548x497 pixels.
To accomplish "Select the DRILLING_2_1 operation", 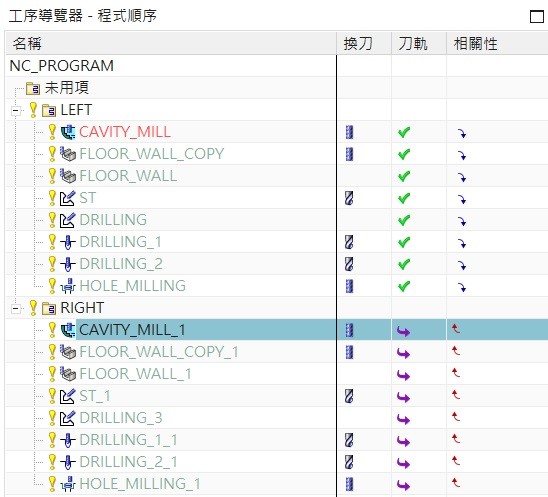I will [128, 462].
